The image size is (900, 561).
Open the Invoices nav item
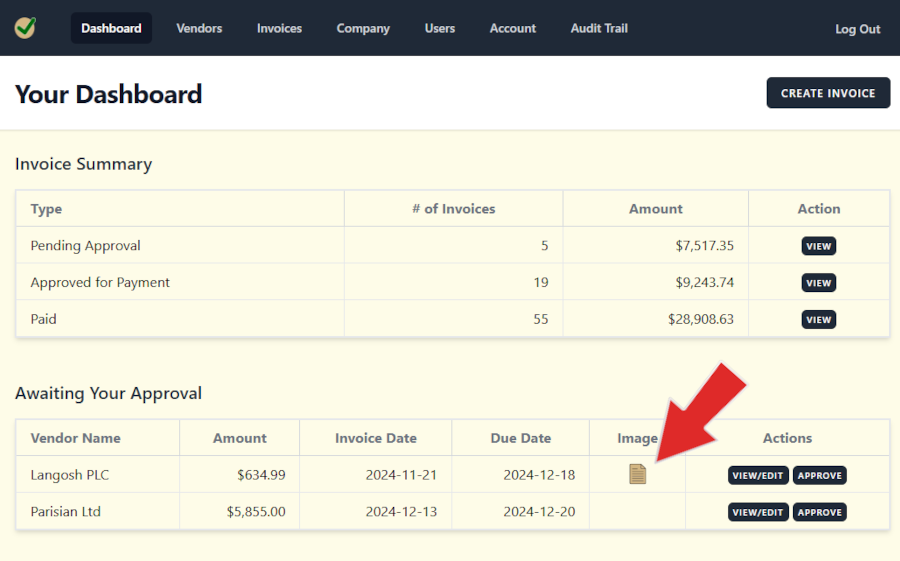(x=279, y=28)
